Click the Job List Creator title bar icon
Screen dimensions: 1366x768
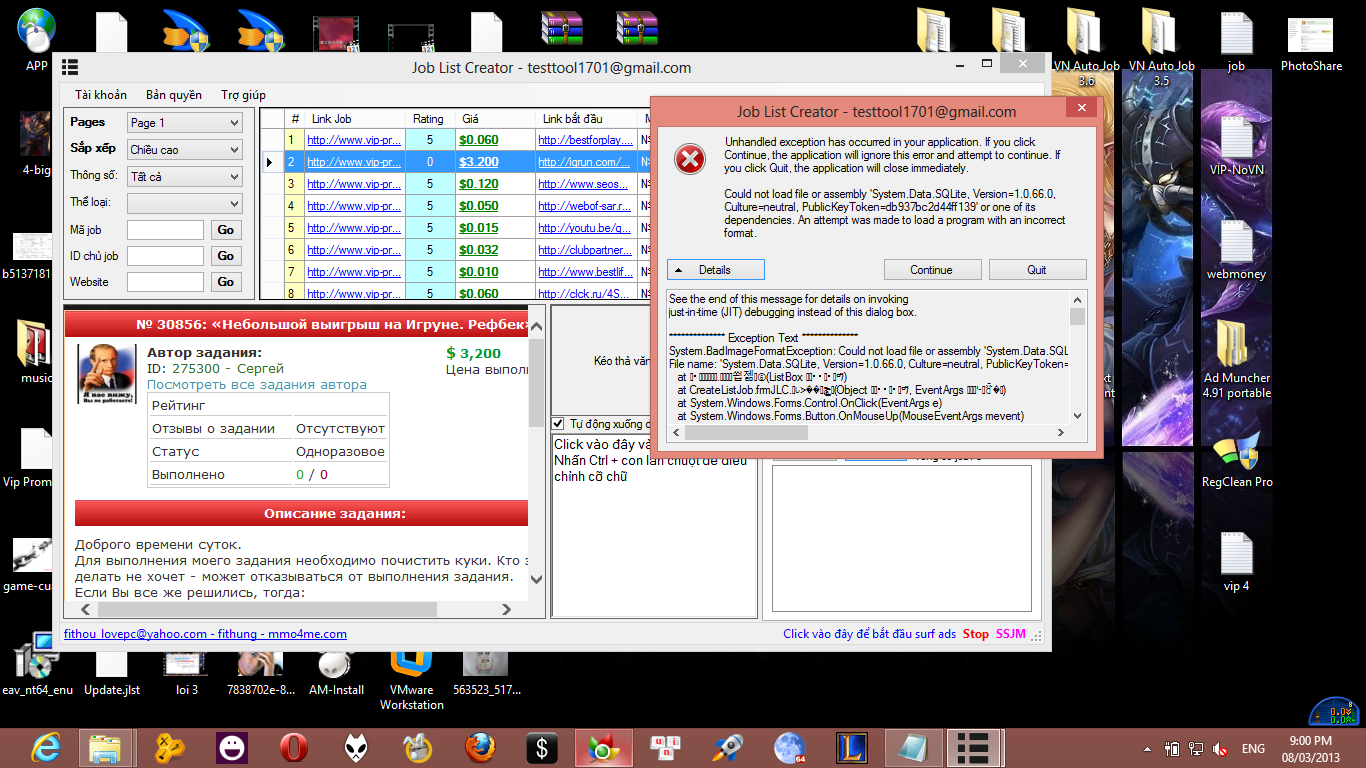coord(70,68)
